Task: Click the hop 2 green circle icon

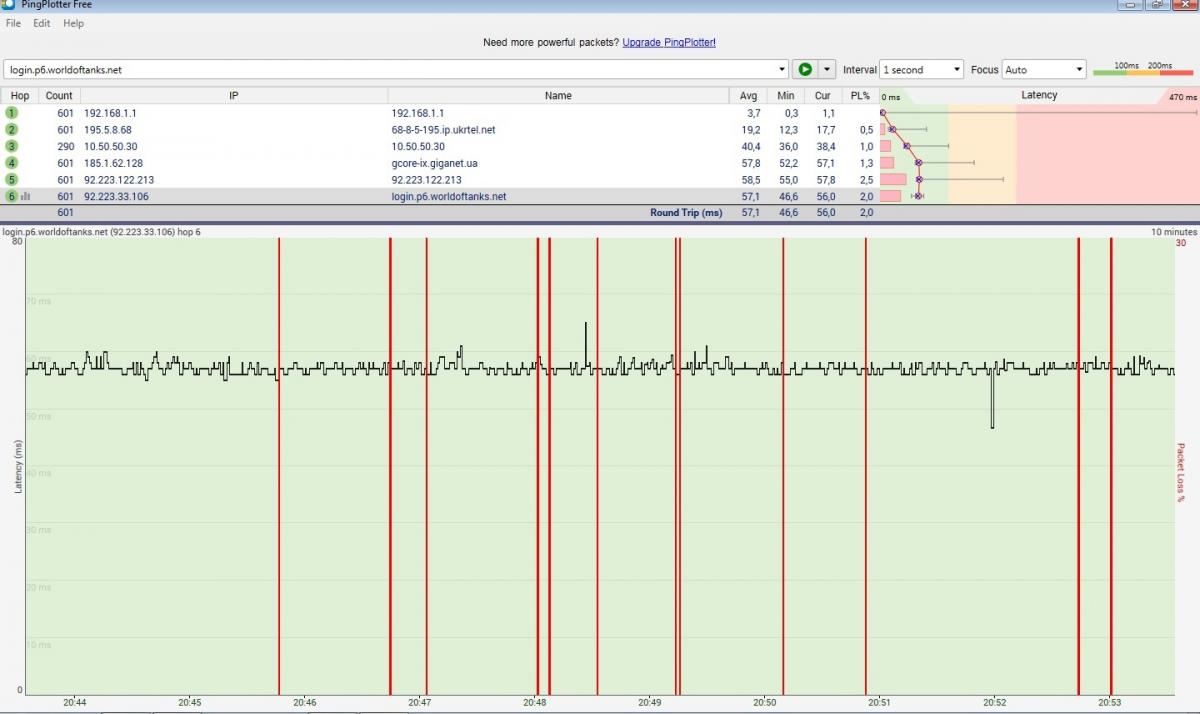Action: pyautogui.click(x=12, y=130)
